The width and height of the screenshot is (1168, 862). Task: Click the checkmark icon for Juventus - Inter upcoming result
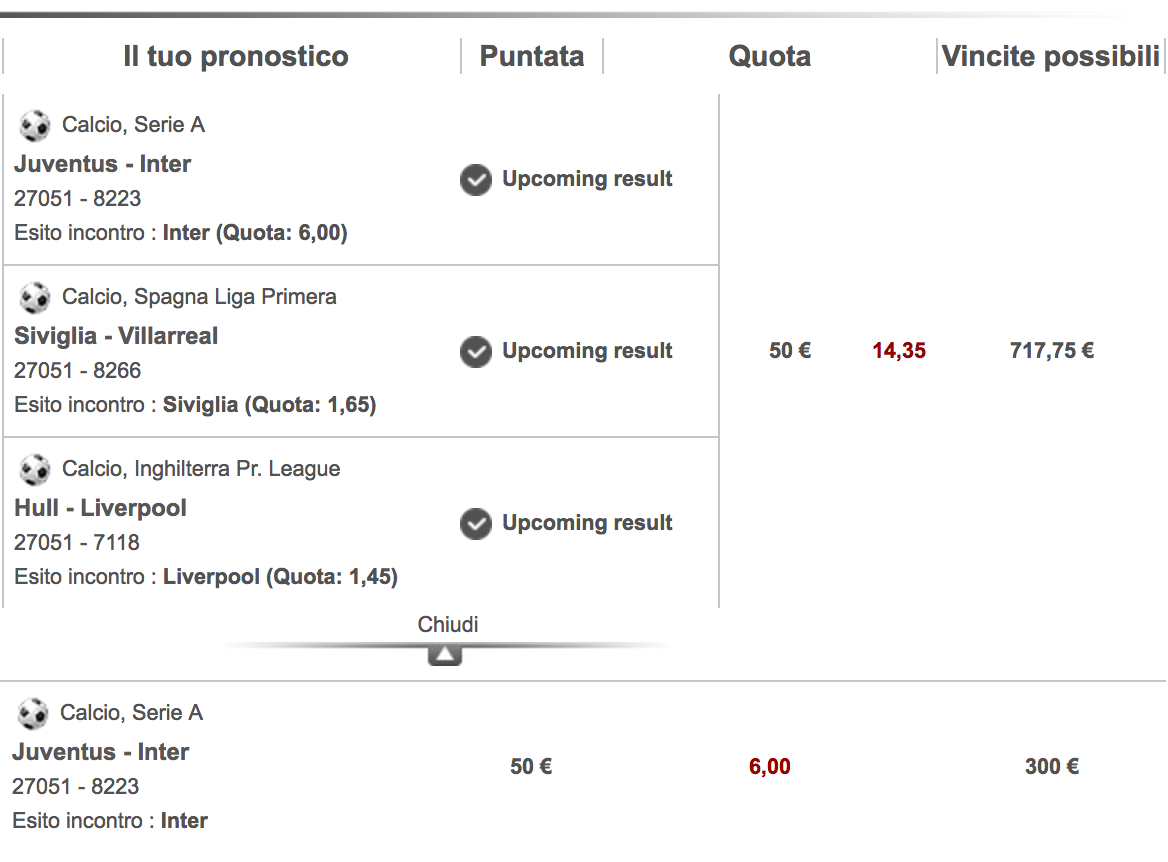point(476,180)
